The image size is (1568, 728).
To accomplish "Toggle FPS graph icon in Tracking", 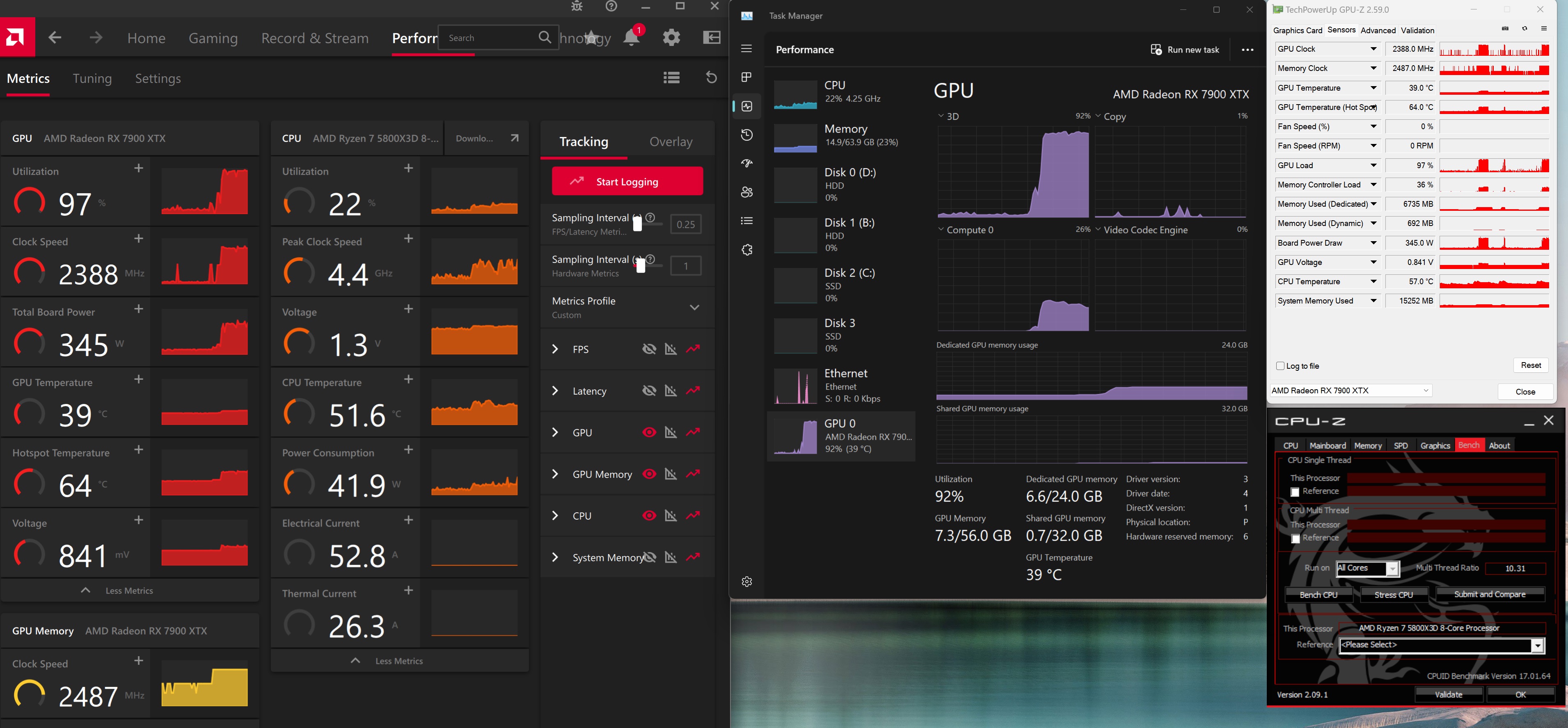I will point(671,349).
